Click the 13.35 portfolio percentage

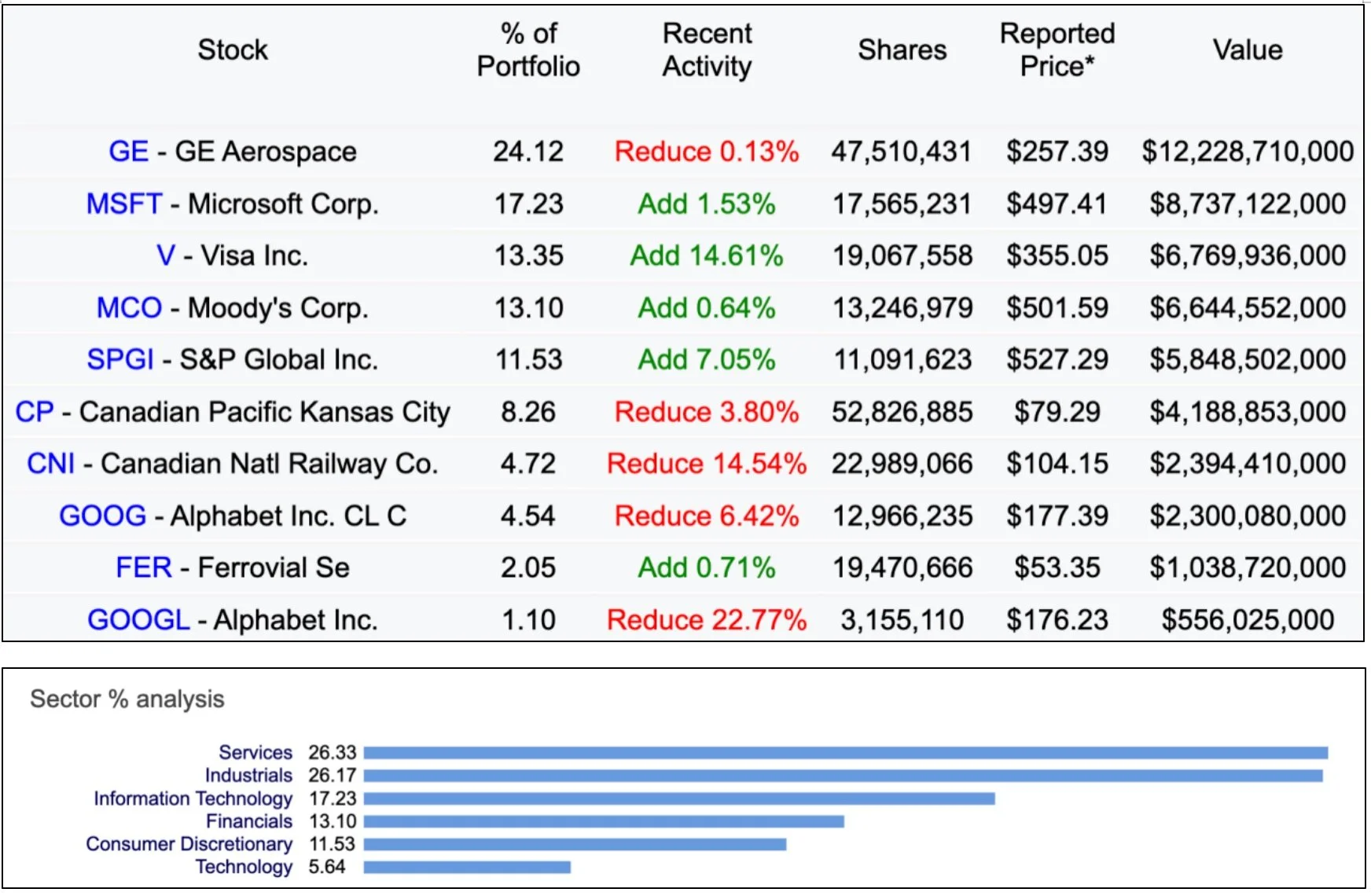(528, 255)
